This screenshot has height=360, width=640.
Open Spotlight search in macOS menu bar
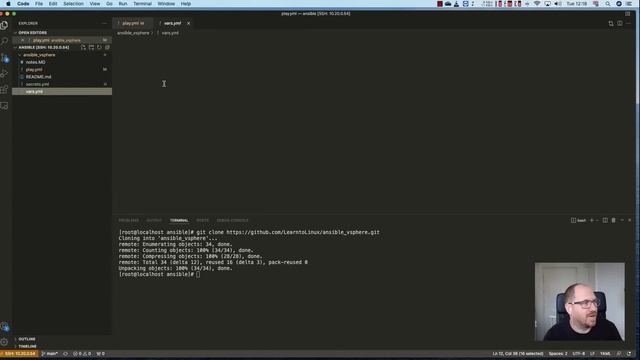pos(608,4)
